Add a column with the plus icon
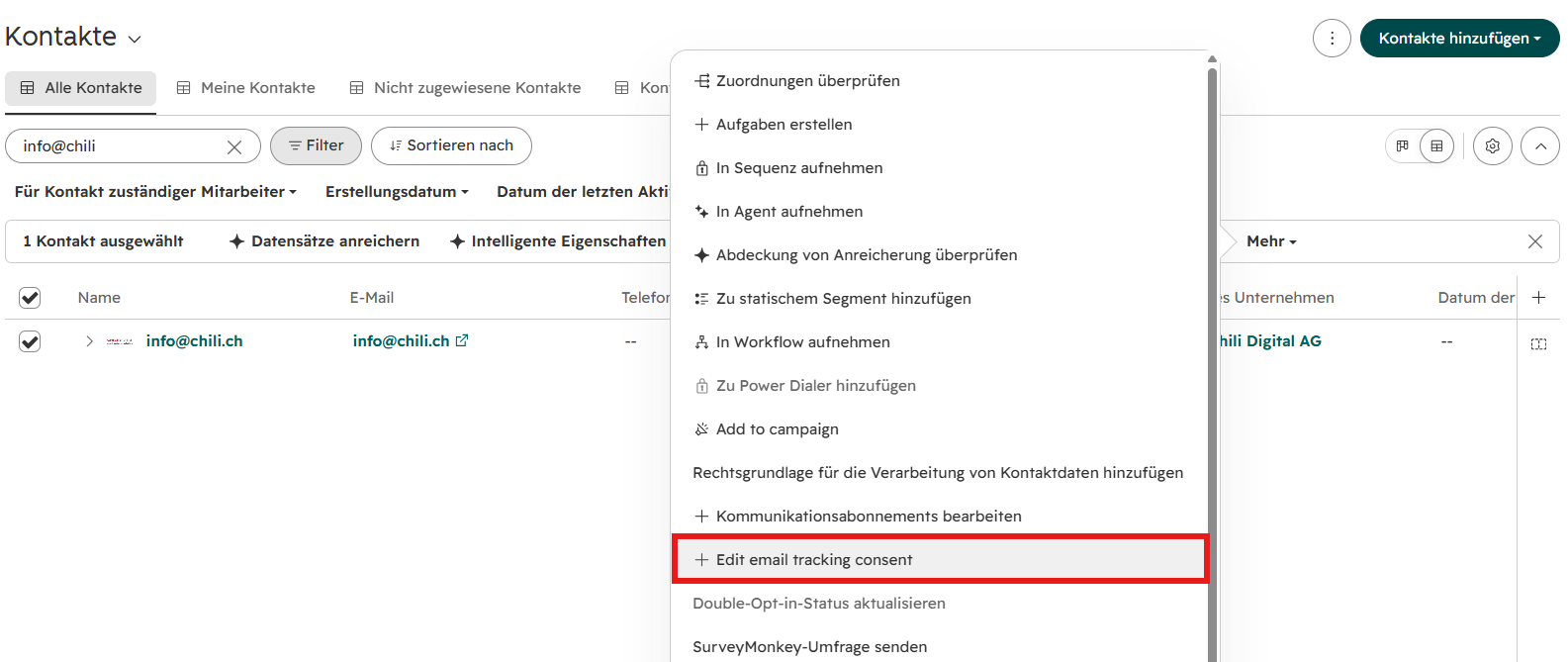 [1539, 297]
